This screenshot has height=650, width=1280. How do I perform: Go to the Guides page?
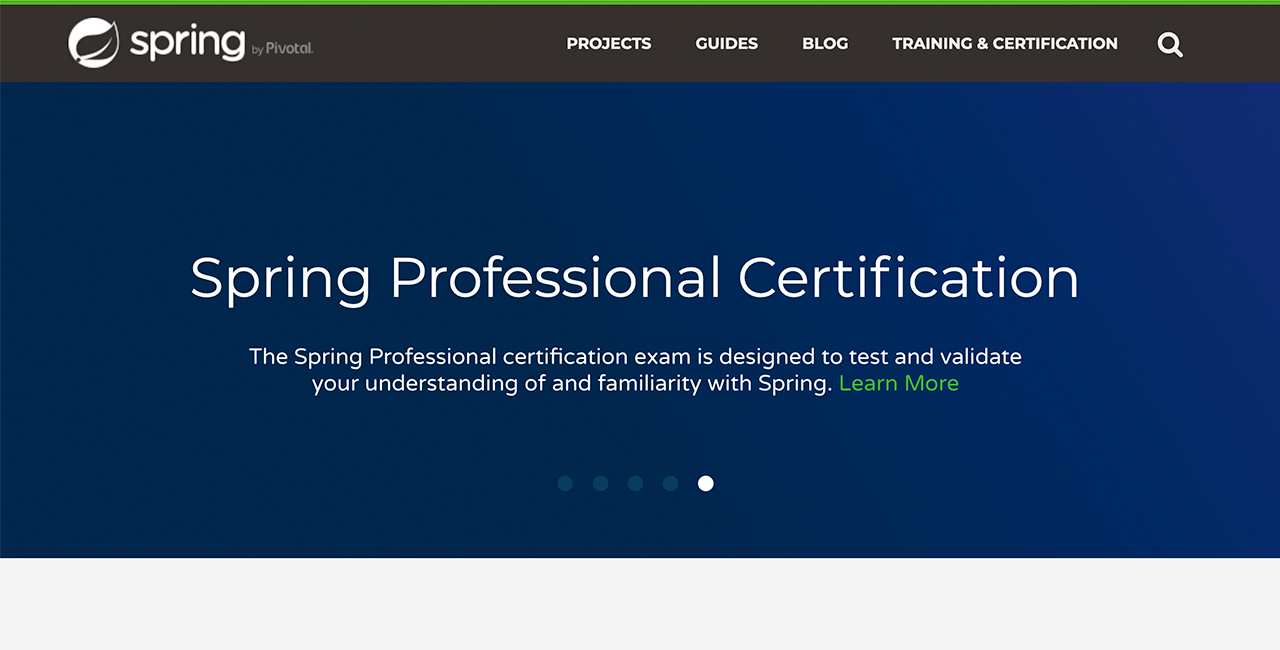coord(727,44)
